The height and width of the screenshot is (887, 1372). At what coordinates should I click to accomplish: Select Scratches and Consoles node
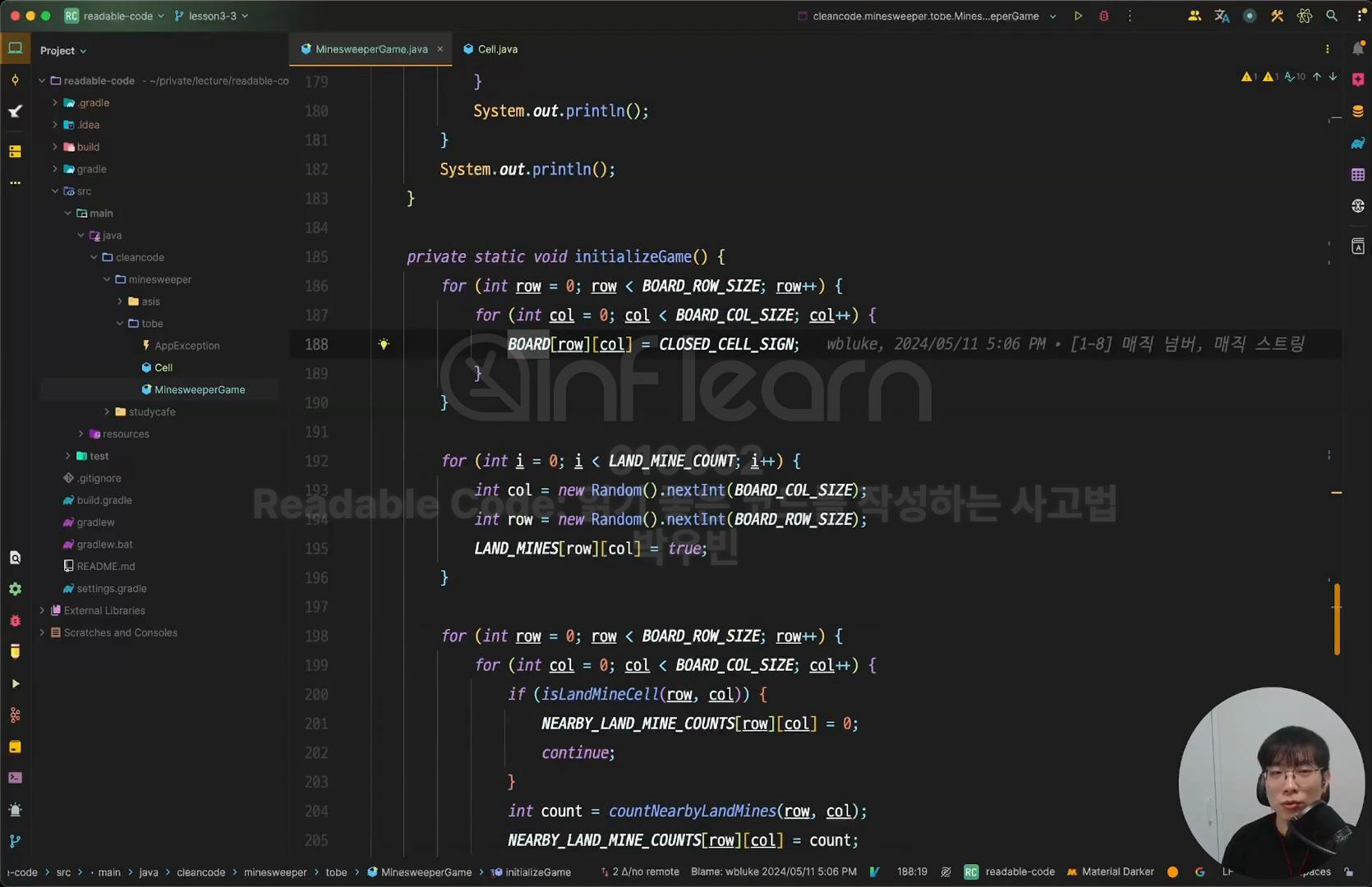[114, 632]
